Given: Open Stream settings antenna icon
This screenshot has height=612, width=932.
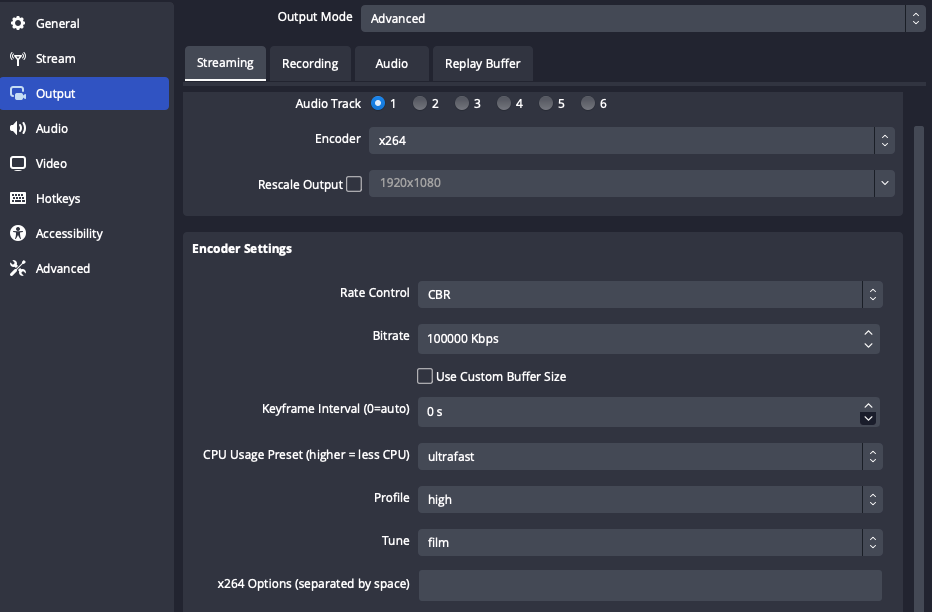Looking at the screenshot, I should (17, 58).
